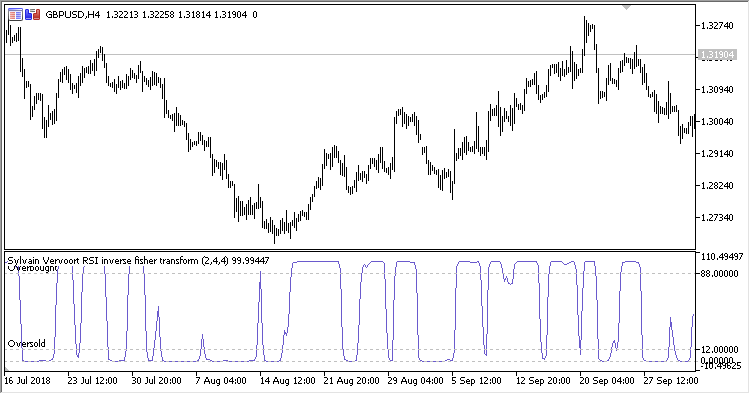Click the 14 Aug 12:00 time axis label
The width and height of the screenshot is (750, 394).
tap(287, 381)
